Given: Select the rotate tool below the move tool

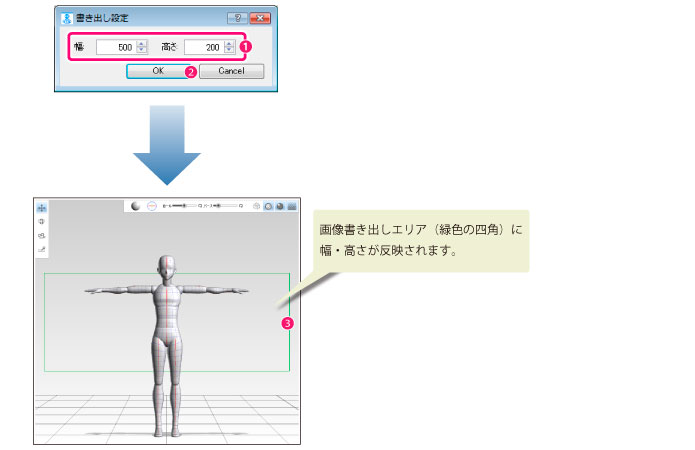Looking at the screenshot, I should pyautogui.click(x=42, y=222).
